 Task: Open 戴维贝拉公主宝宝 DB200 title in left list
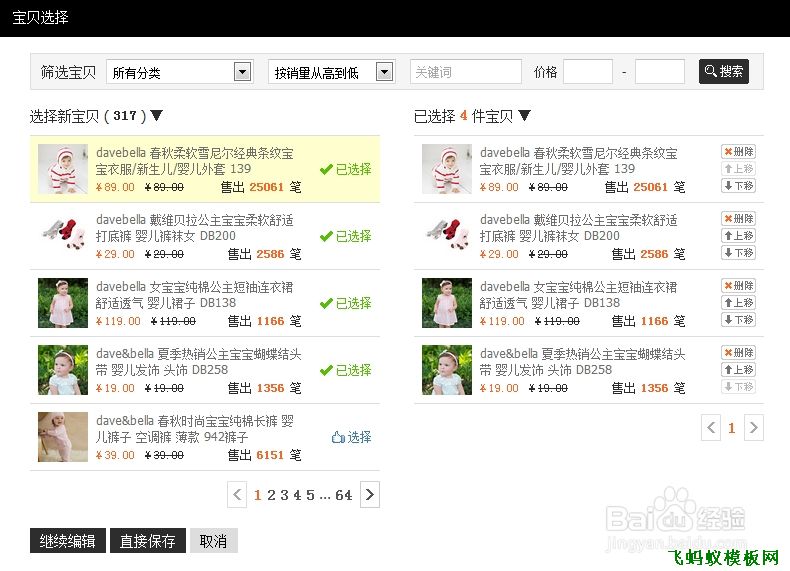coord(195,228)
